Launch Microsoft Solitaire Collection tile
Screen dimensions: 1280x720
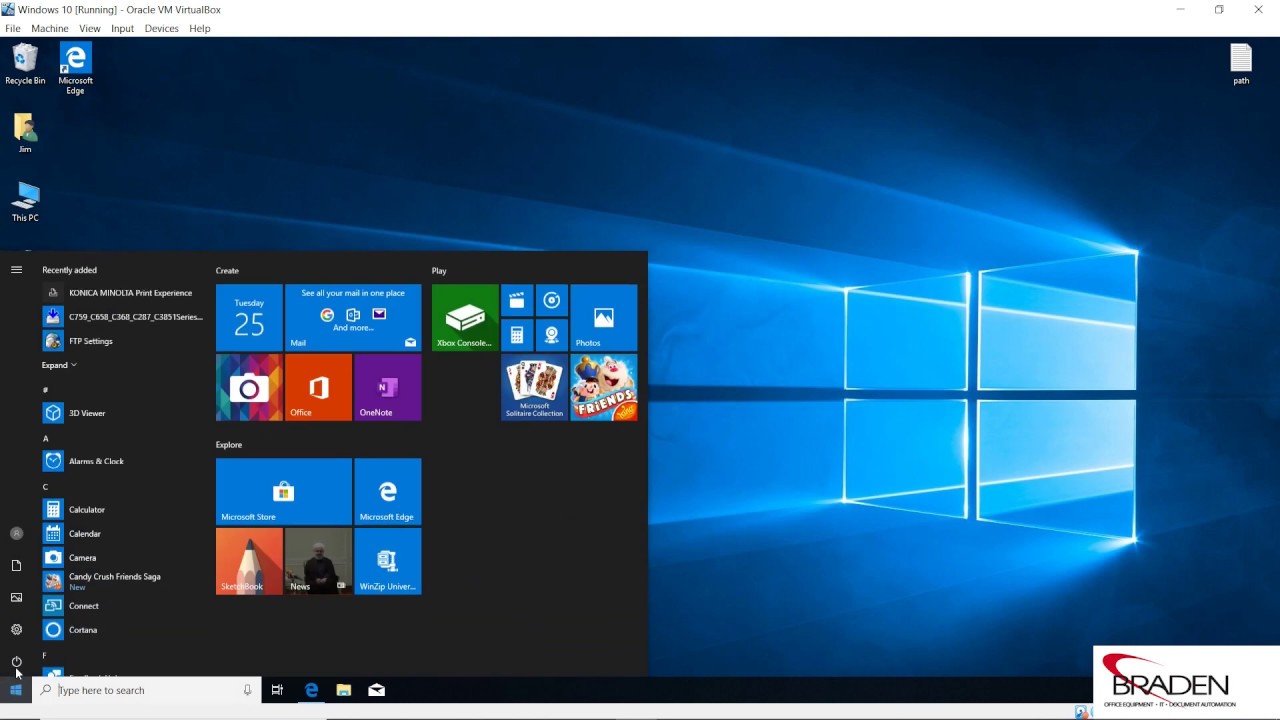coord(534,387)
